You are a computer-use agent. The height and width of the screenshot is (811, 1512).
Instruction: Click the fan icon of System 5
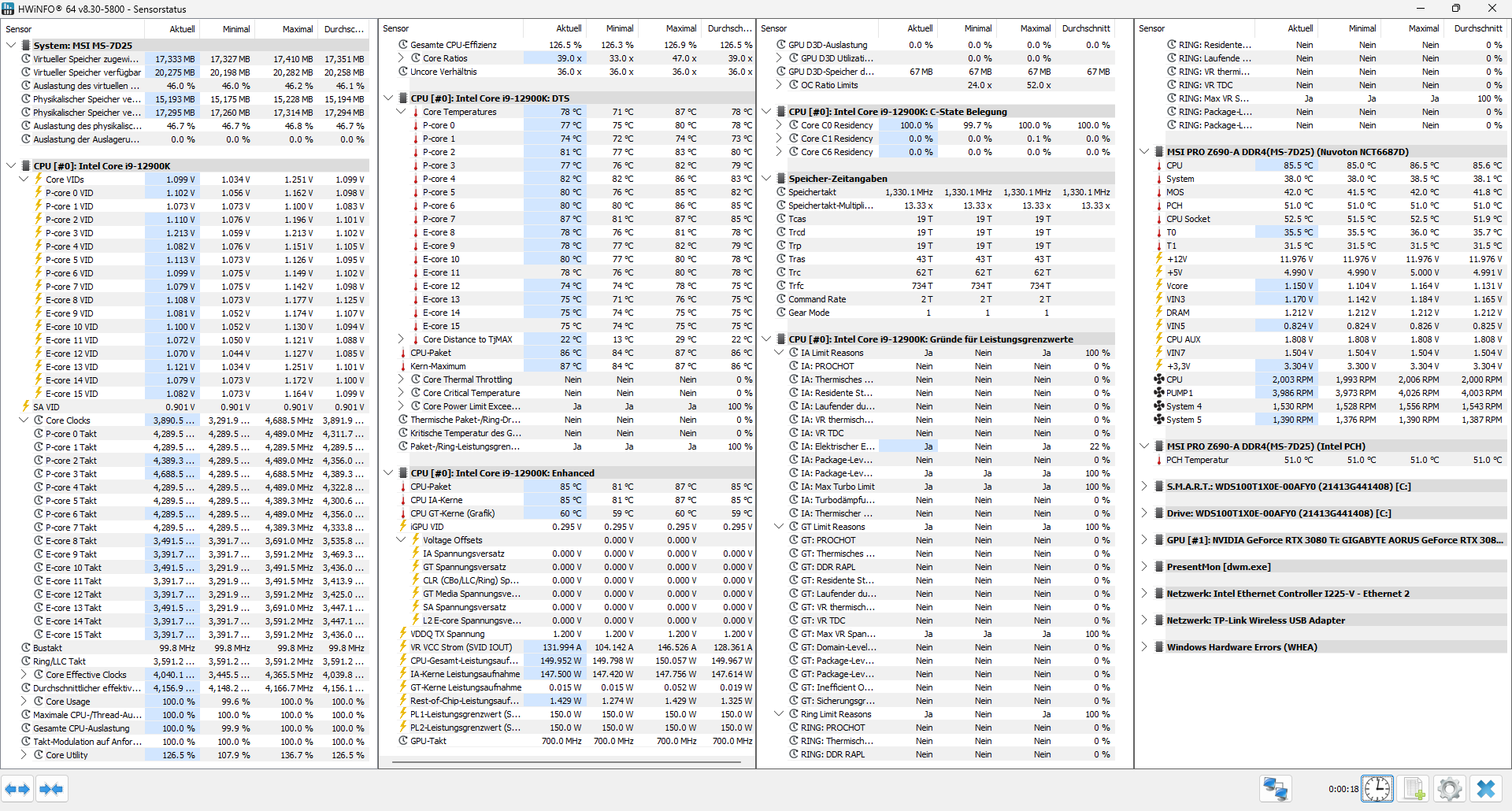pyautogui.click(x=1158, y=420)
